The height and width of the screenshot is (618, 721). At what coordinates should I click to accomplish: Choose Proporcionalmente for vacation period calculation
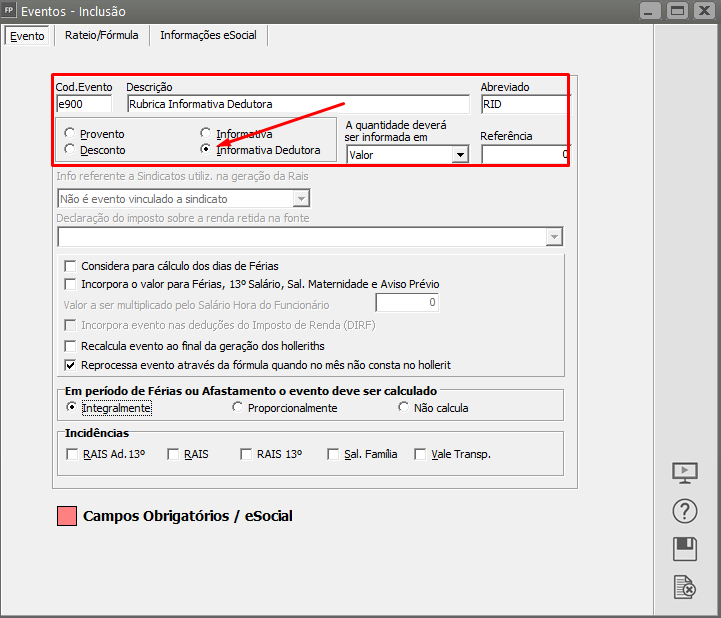(x=238, y=408)
